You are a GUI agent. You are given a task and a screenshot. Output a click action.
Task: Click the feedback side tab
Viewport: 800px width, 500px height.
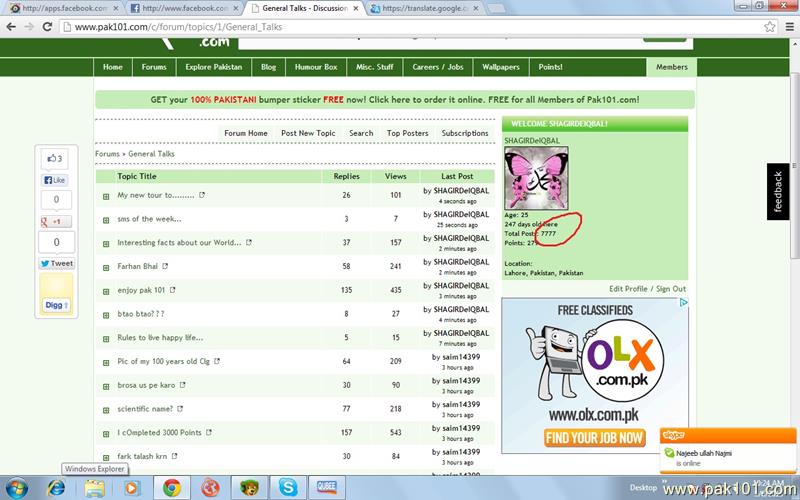click(778, 191)
